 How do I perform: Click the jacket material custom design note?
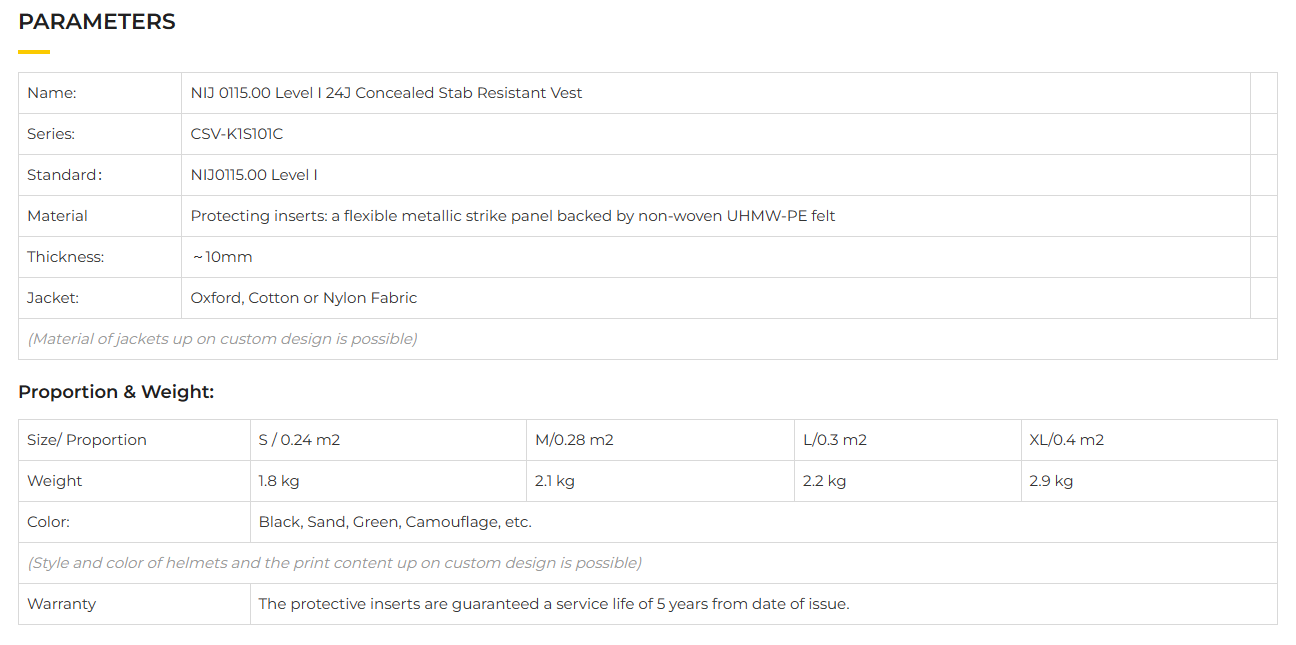pos(222,339)
